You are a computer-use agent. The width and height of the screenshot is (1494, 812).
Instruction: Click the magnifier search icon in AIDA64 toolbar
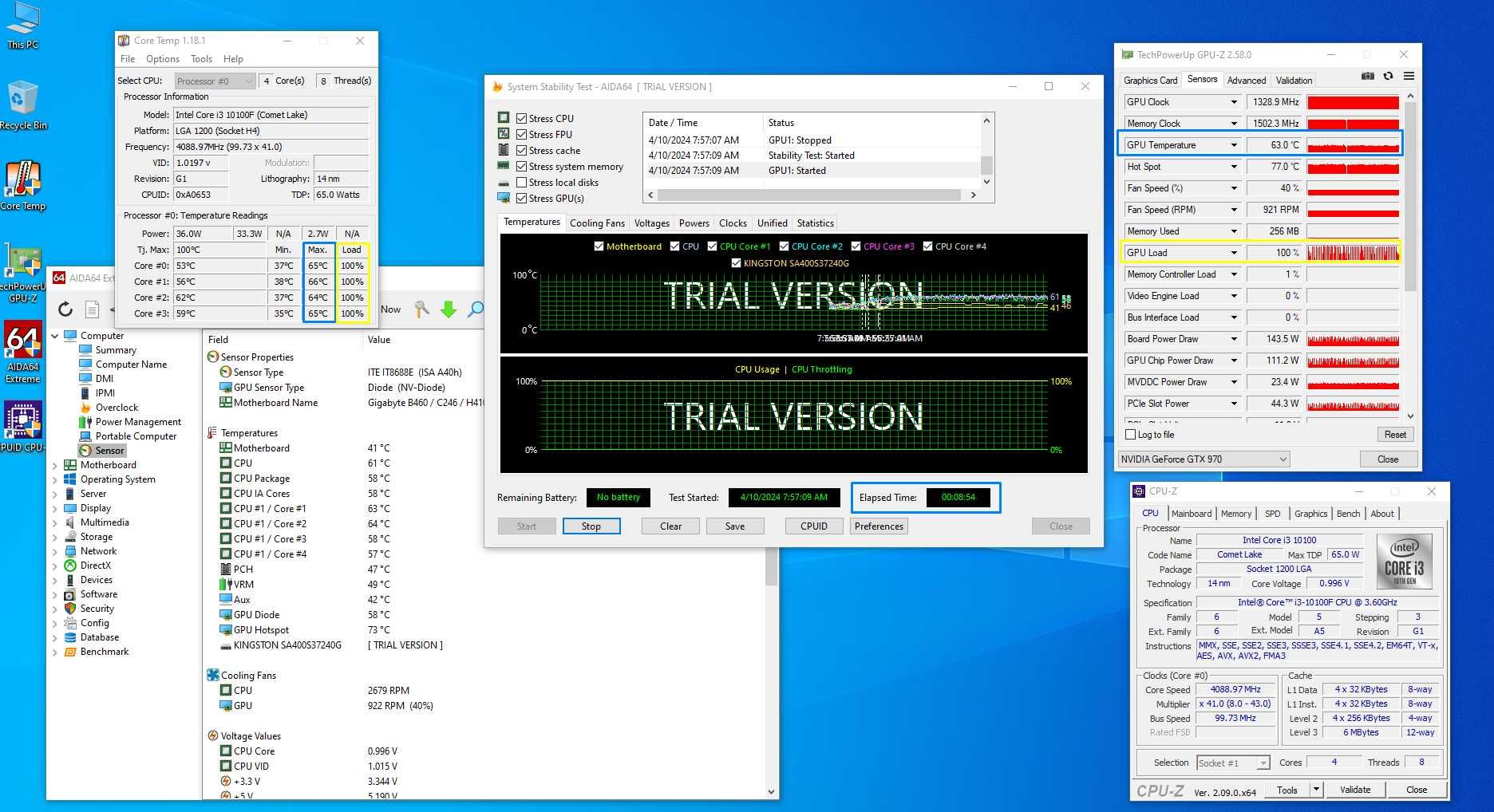(x=476, y=309)
